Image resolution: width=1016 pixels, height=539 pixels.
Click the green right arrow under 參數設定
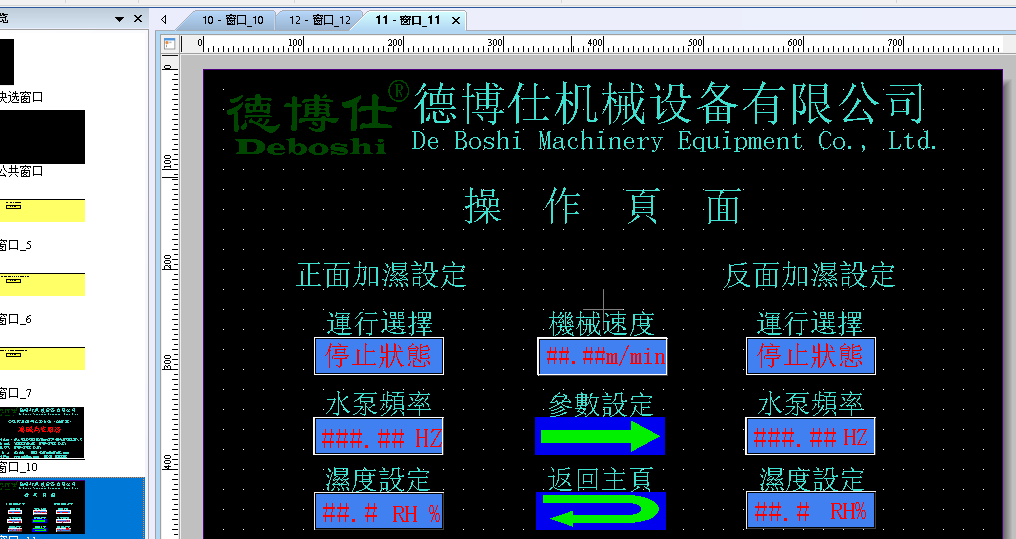[601, 436]
